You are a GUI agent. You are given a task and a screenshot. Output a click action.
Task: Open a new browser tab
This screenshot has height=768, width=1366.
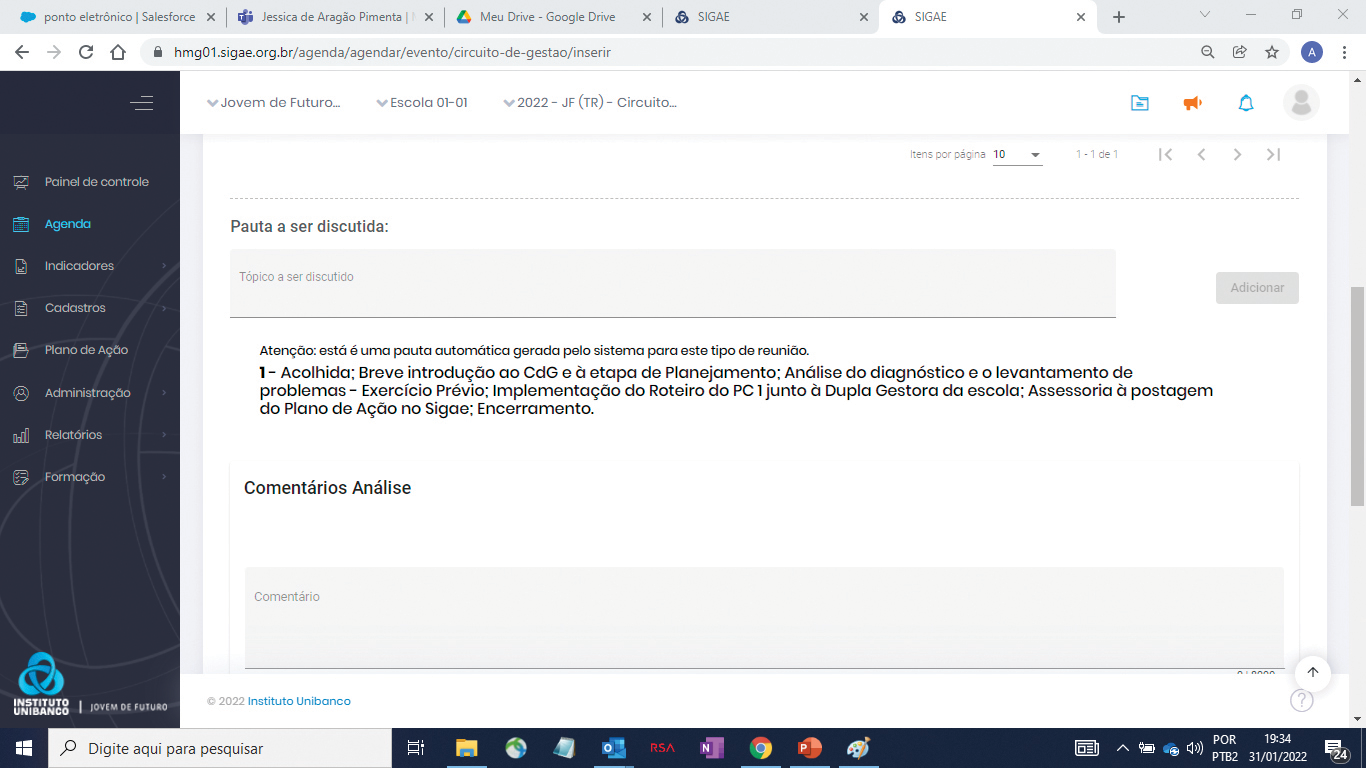pos(1119,17)
